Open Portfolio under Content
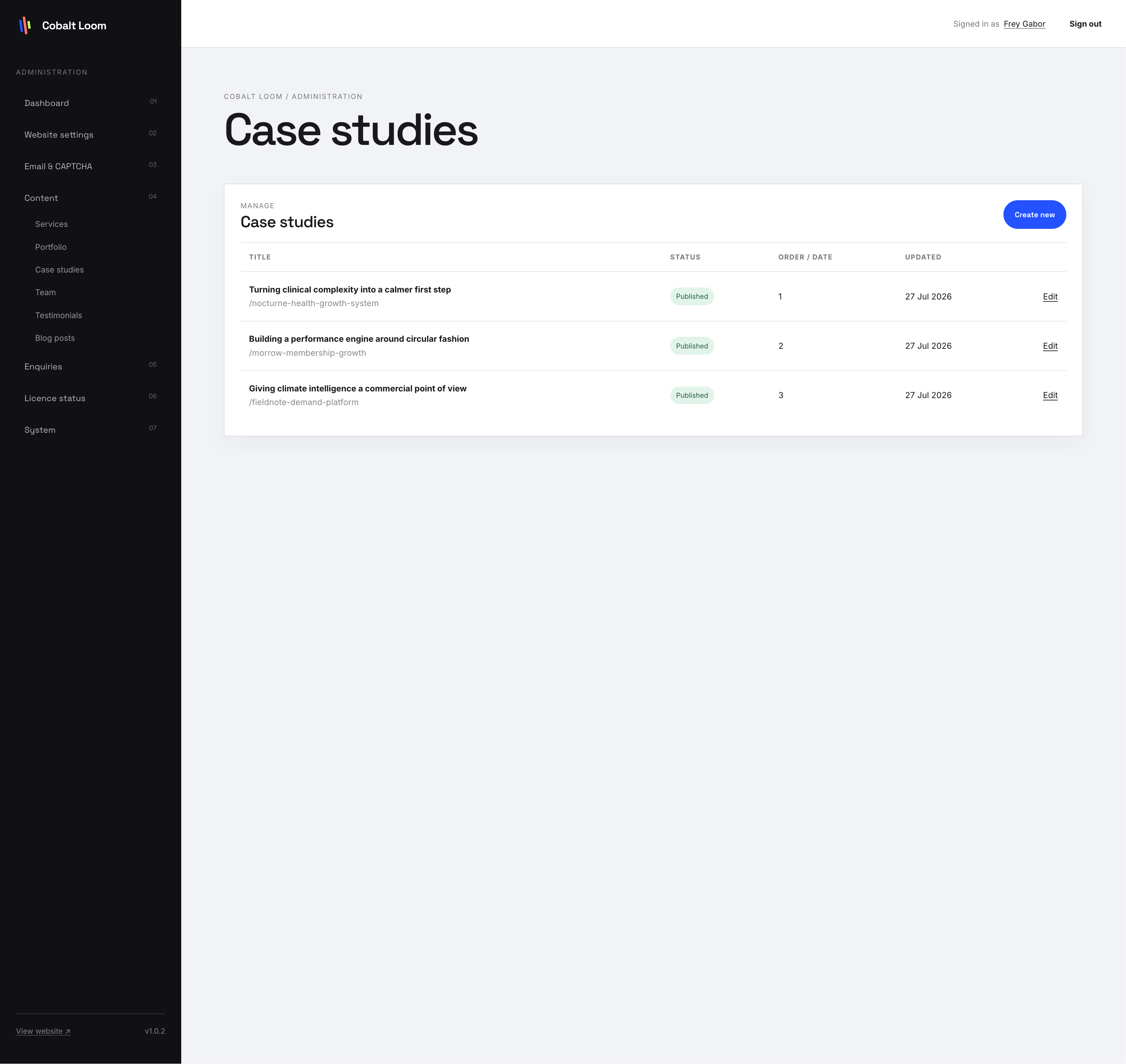This screenshot has width=1126, height=1064. pyautogui.click(x=51, y=247)
